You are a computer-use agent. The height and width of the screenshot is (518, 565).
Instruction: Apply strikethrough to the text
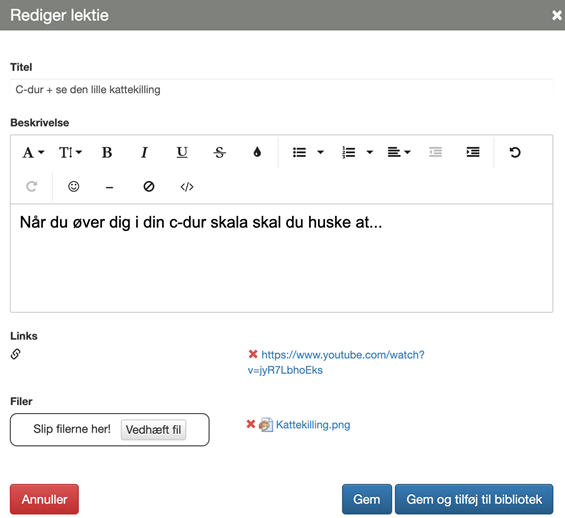(x=219, y=152)
